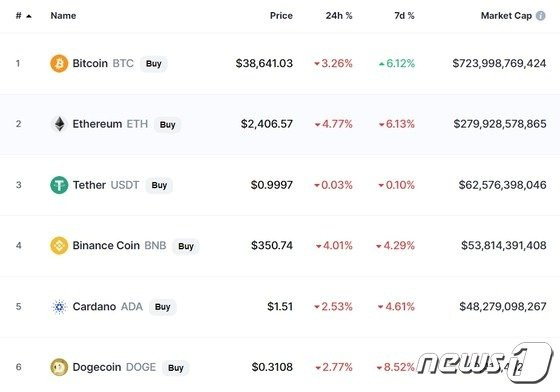The height and width of the screenshot is (392, 560).
Task: Sort by the 7d % column header
Action: click(x=404, y=16)
